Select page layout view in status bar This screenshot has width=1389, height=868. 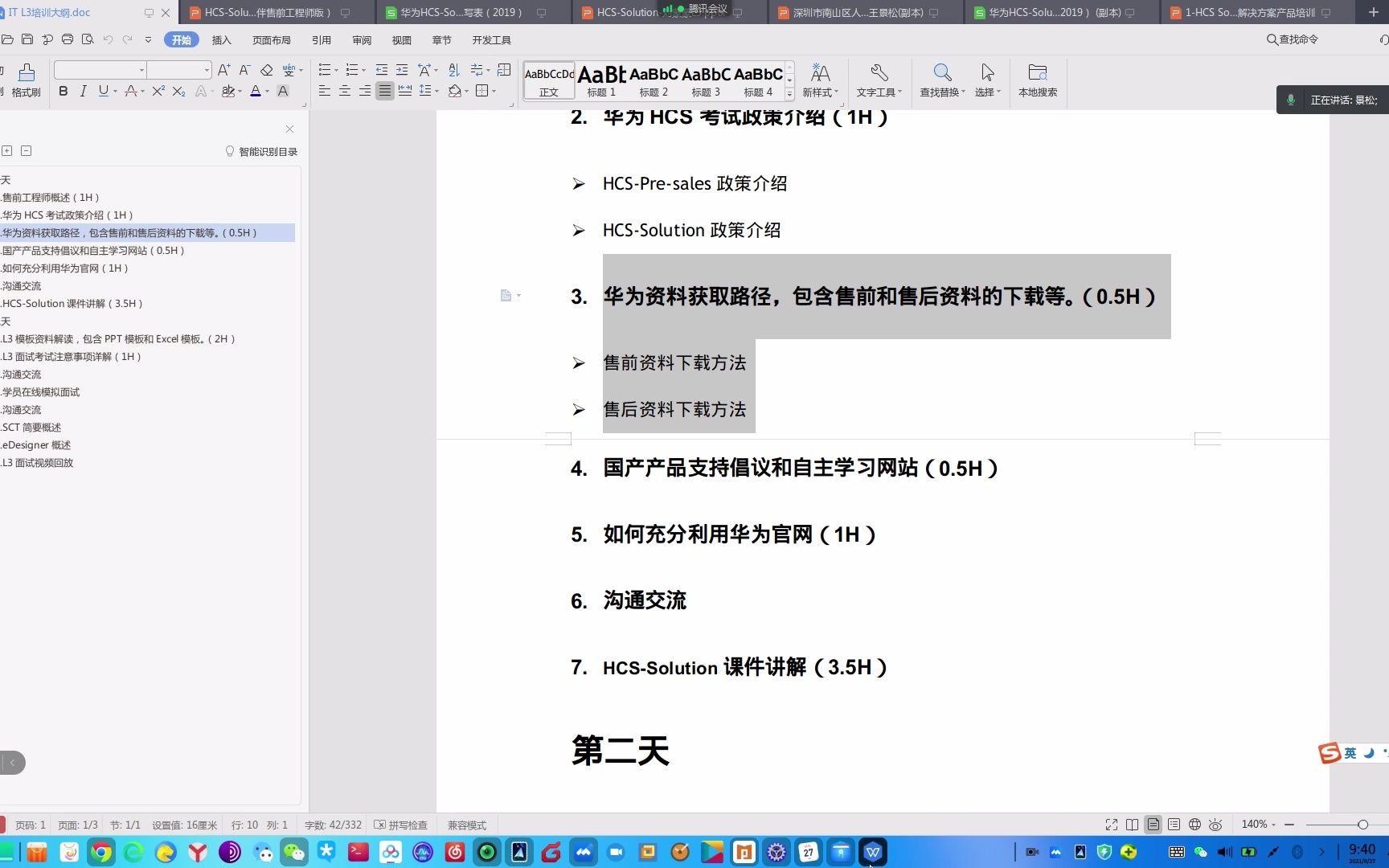point(1153,825)
